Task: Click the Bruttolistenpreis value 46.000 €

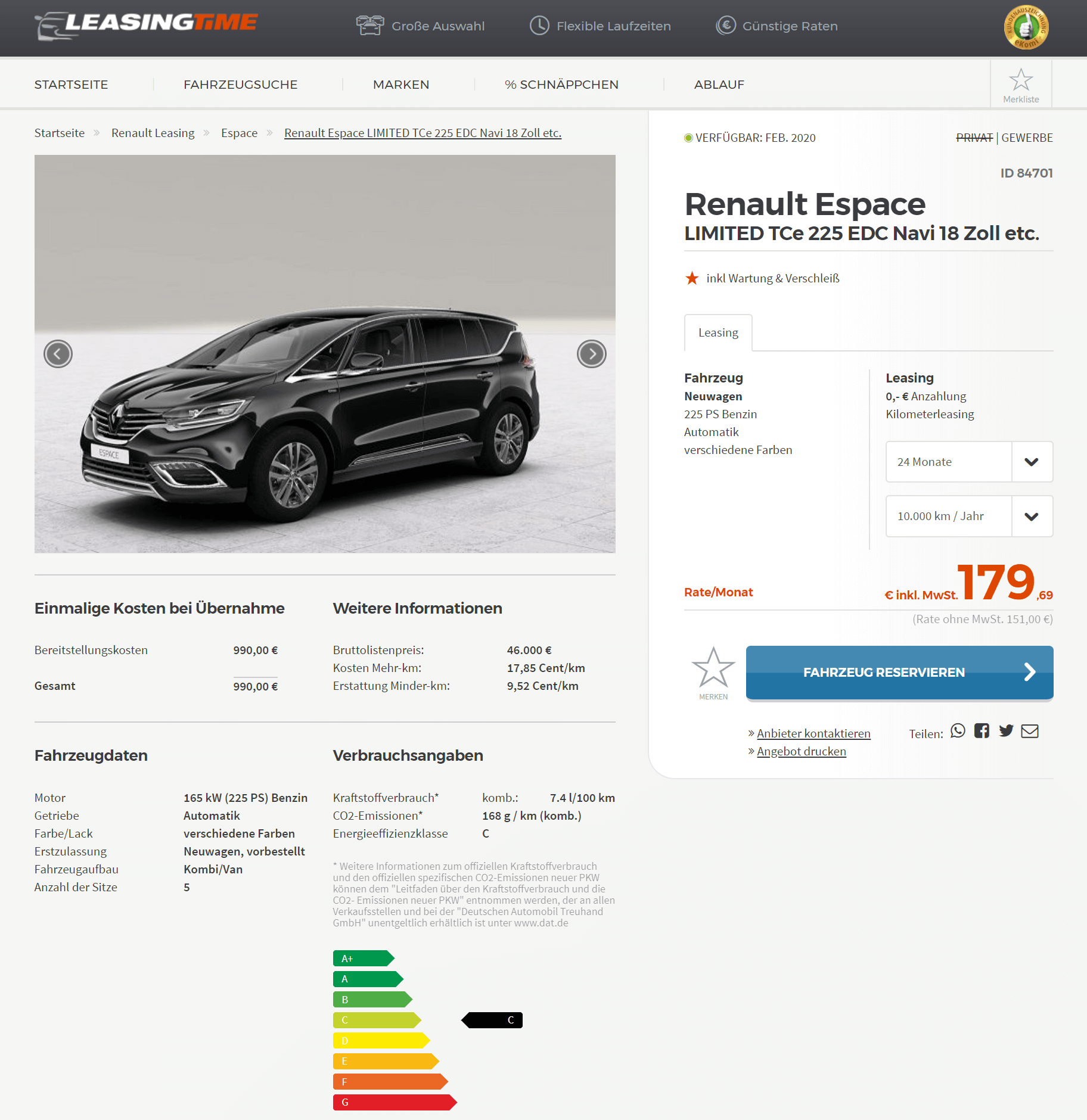Action: click(x=529, y=651)
